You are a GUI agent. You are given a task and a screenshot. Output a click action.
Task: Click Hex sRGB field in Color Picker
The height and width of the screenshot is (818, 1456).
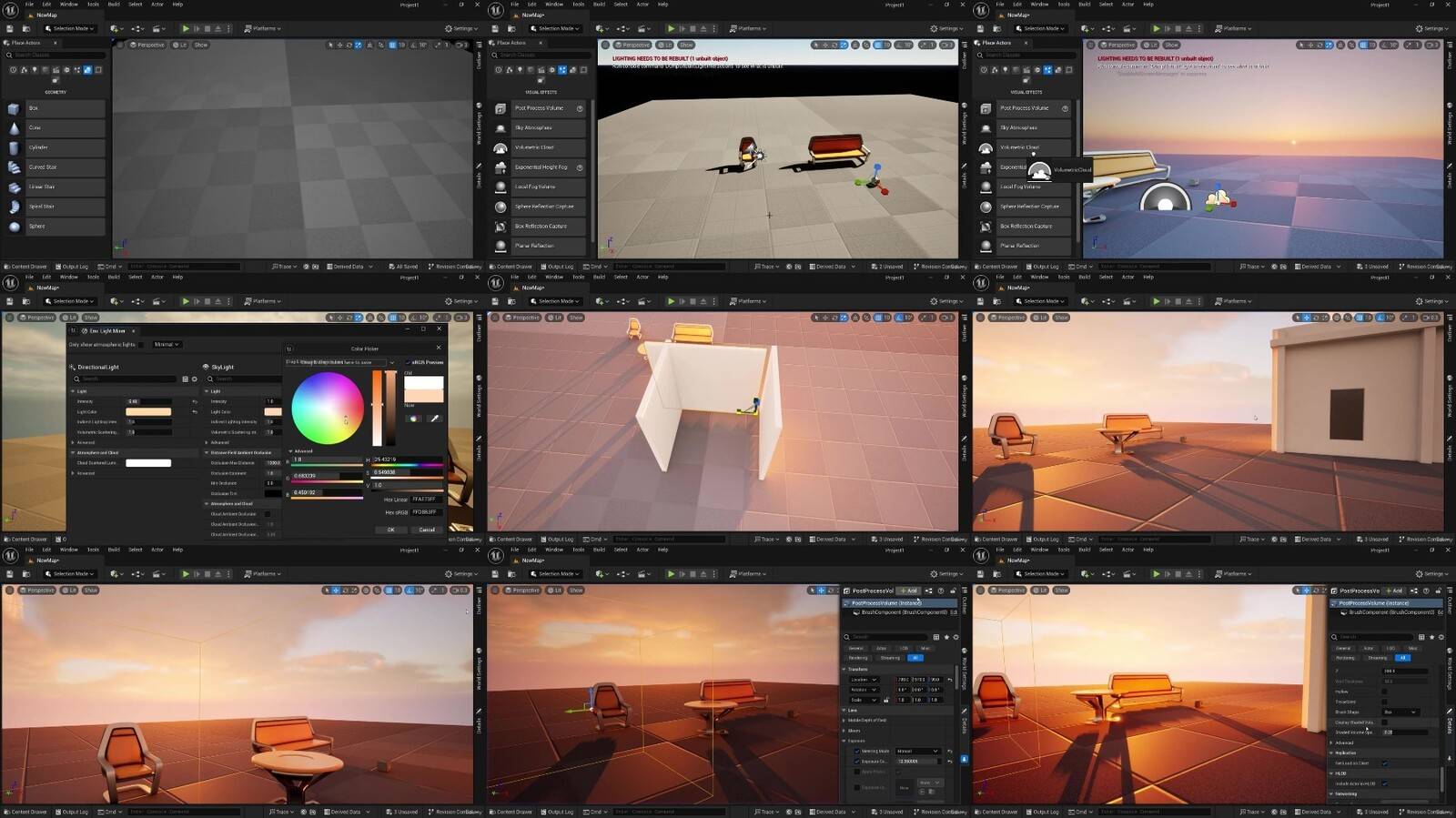coord(425,512)
